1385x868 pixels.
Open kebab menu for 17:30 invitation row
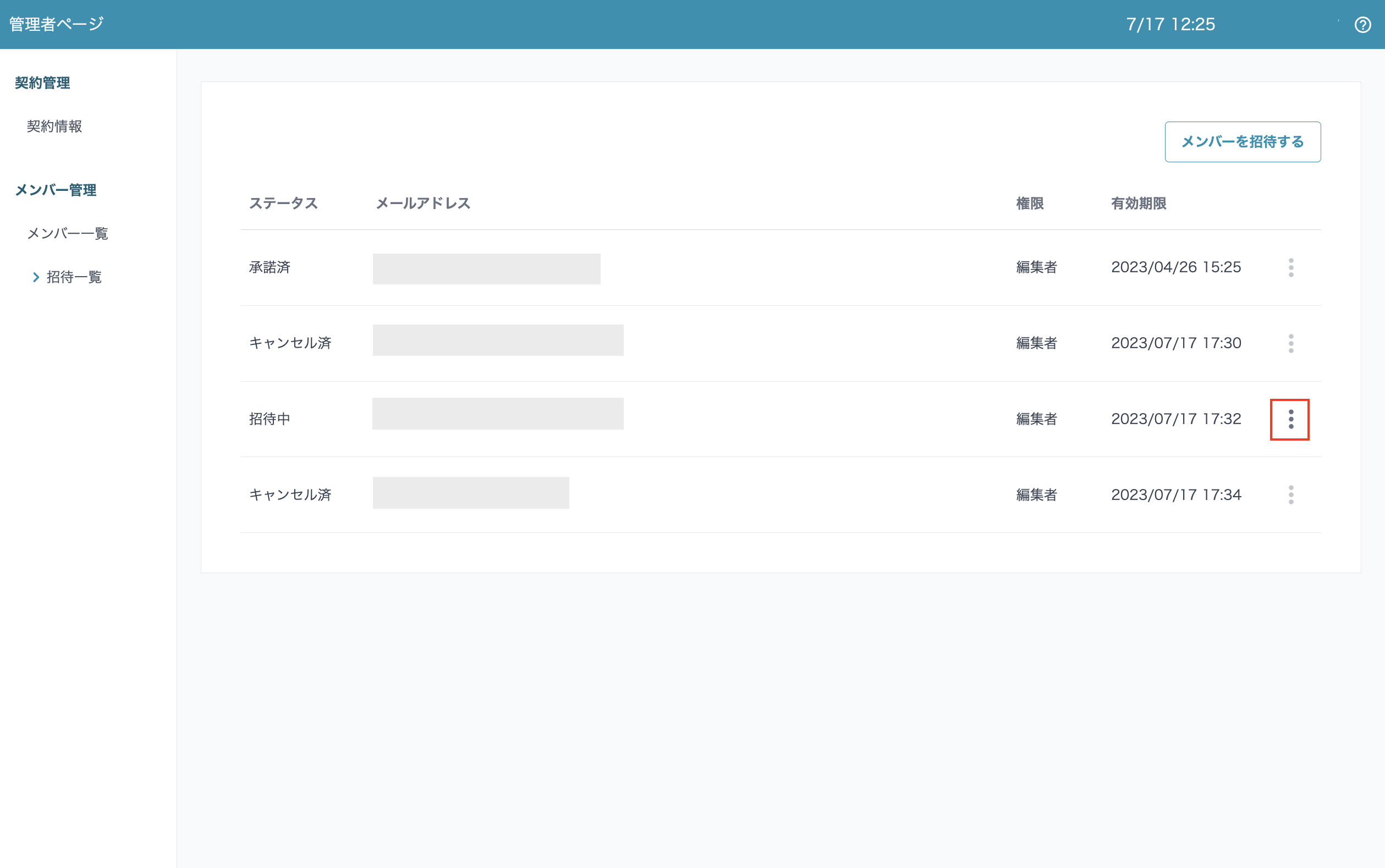click(1290, 343)
